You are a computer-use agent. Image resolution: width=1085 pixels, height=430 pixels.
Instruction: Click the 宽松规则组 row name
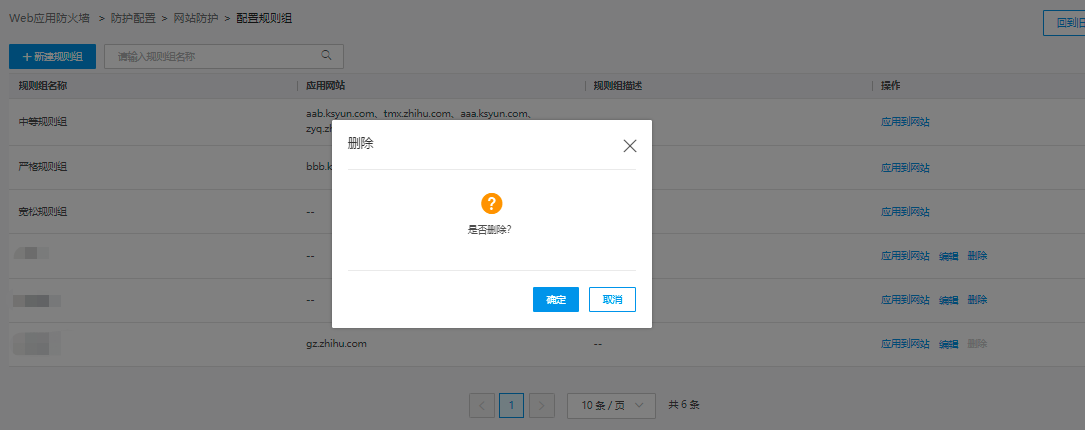(43, 212)
